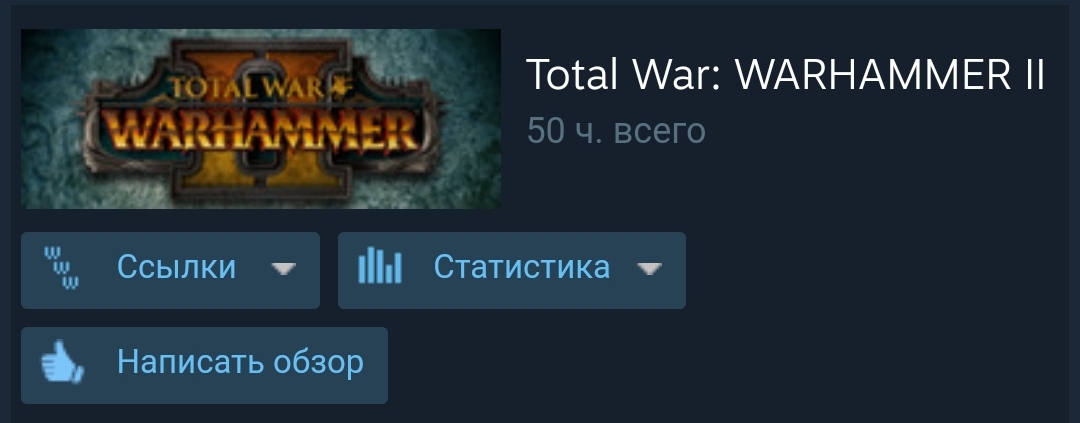Open the Статистика statistics menu
1080x423 pixels.
click(x=512, y=270)
